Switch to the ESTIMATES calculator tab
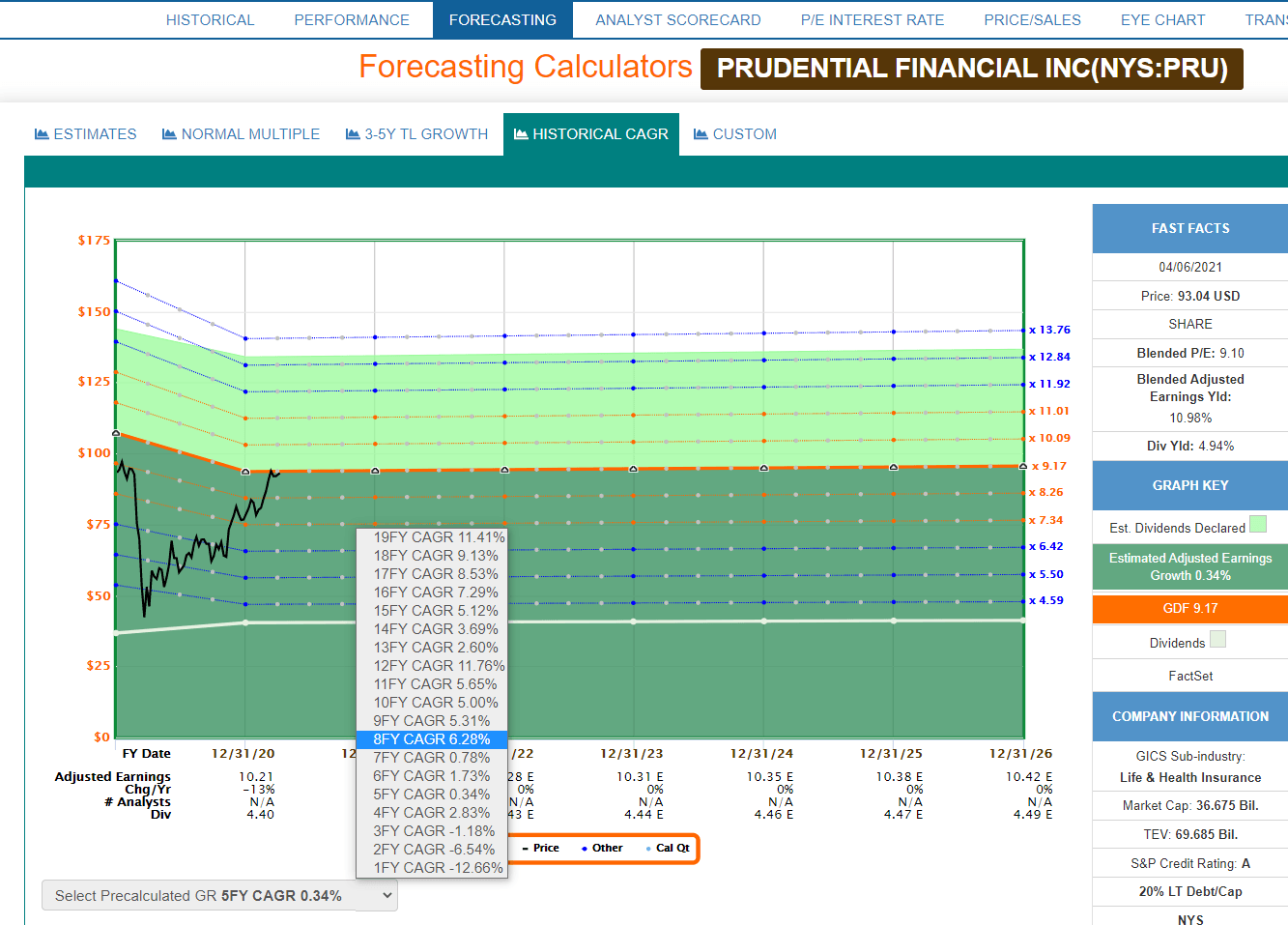 point(86,134)
